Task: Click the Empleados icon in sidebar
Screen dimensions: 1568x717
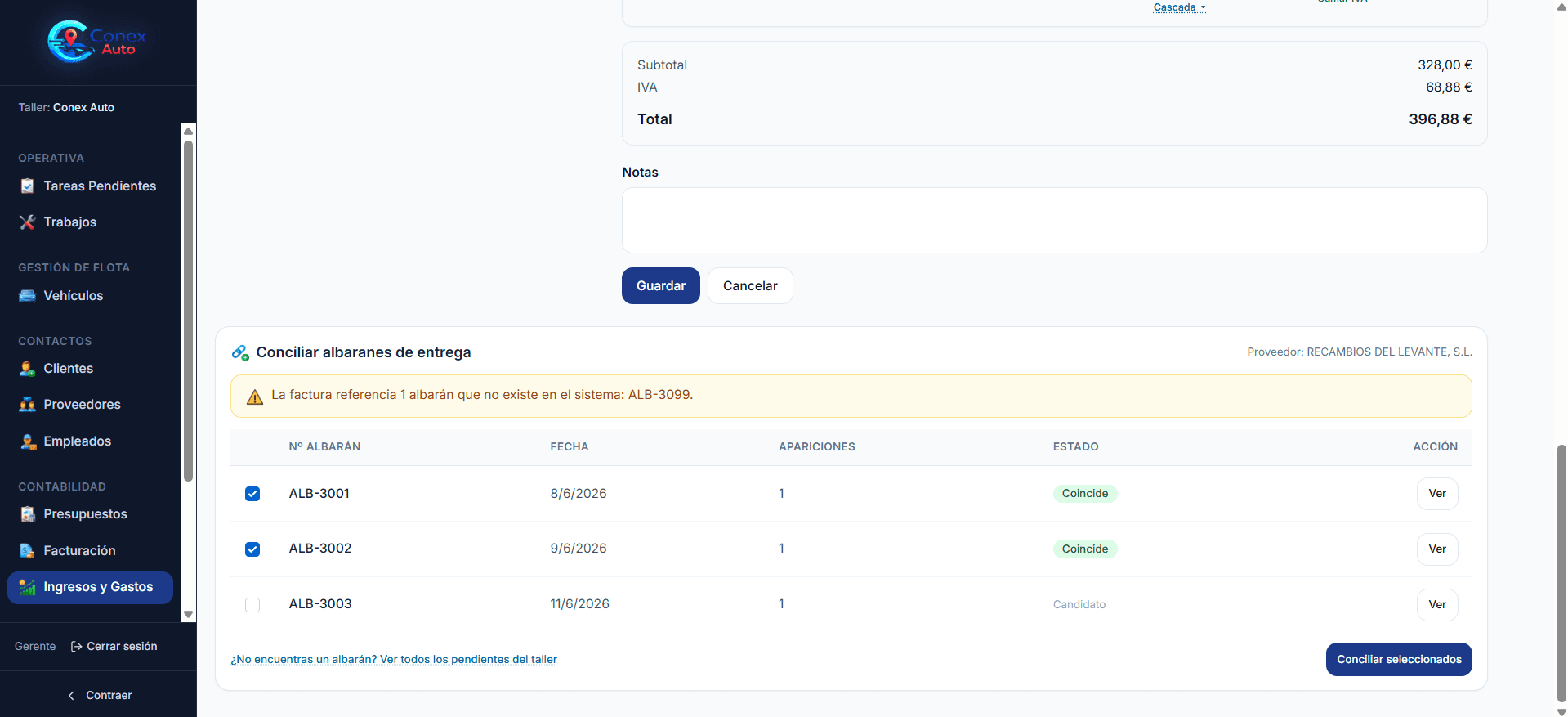Action: coord(28,441)
